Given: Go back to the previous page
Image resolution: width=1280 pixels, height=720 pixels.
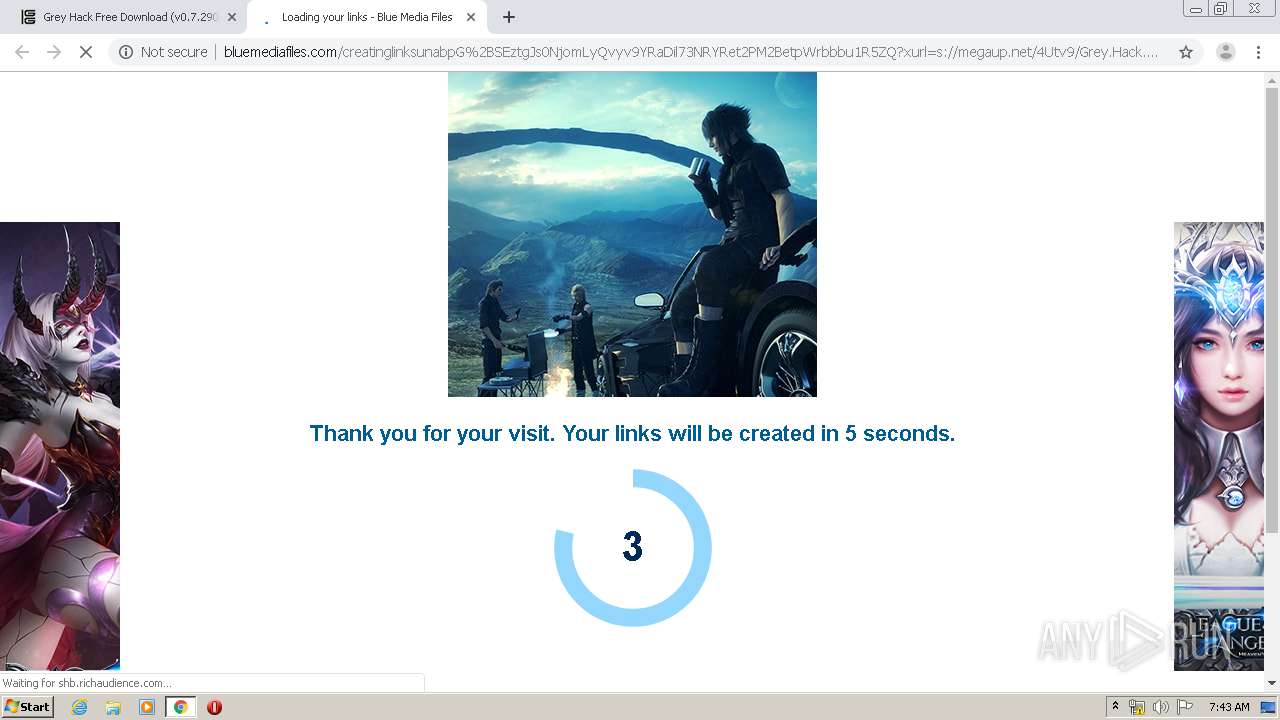Looking at the screenshot, I should (x=22, y=52).
